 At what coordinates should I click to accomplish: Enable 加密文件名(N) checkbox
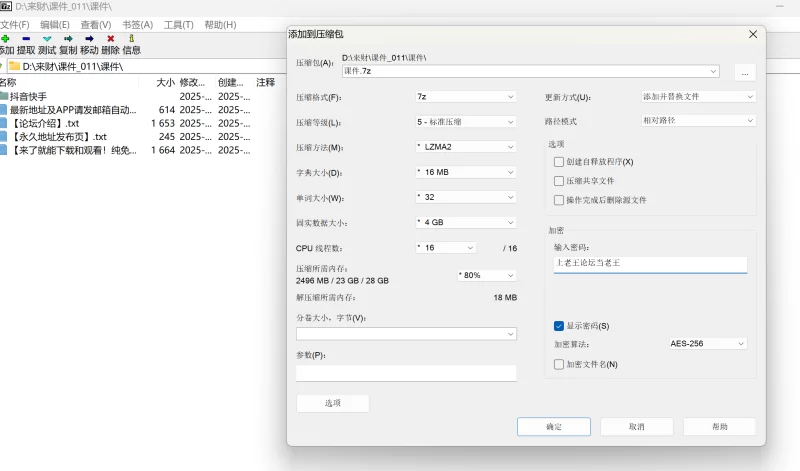(559, 364)
